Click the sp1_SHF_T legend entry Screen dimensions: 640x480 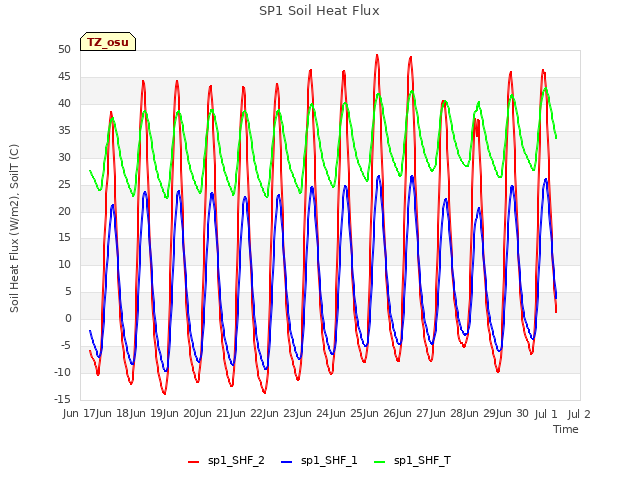click(413, 461)
